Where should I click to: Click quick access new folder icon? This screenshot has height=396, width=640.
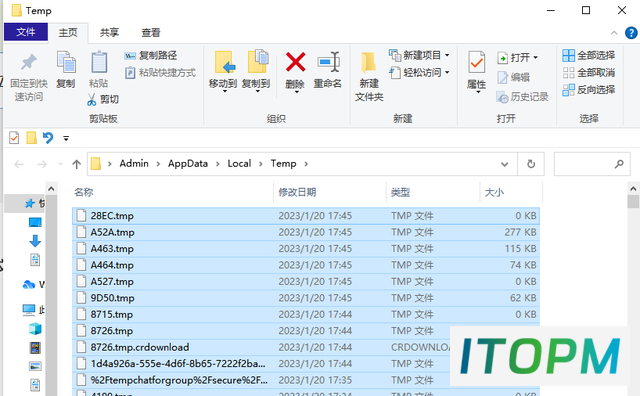pos(31,138)
